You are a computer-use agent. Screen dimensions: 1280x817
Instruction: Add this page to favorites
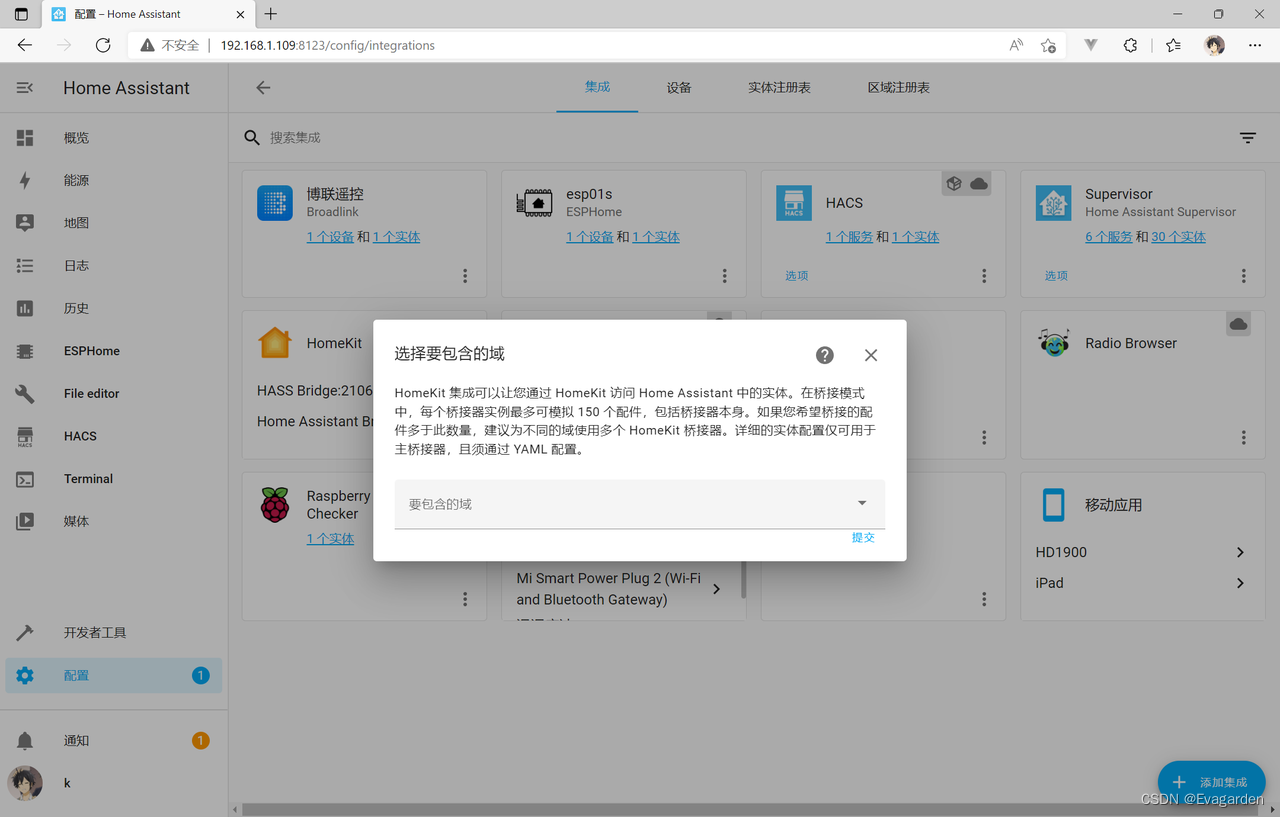pos(1048,45)
